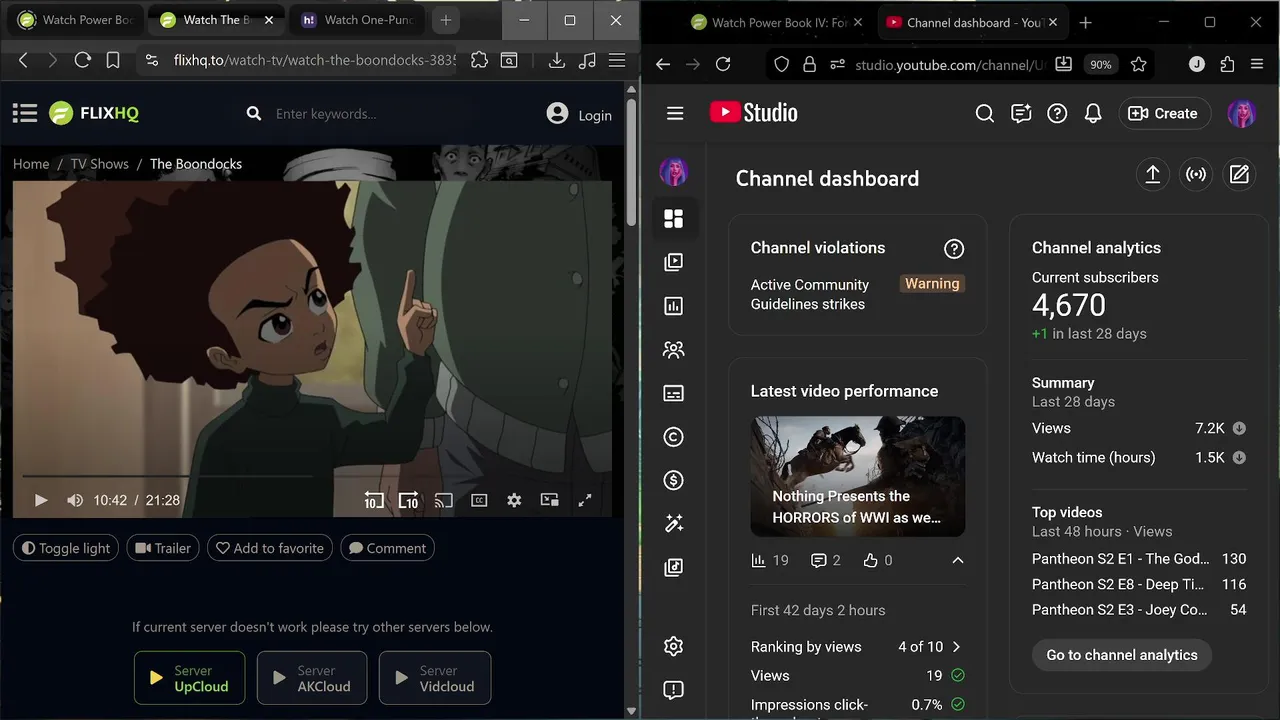Viewport: 1280px width, 720px height.
Task: Open the Comment button
Action: tap(387, 548)
